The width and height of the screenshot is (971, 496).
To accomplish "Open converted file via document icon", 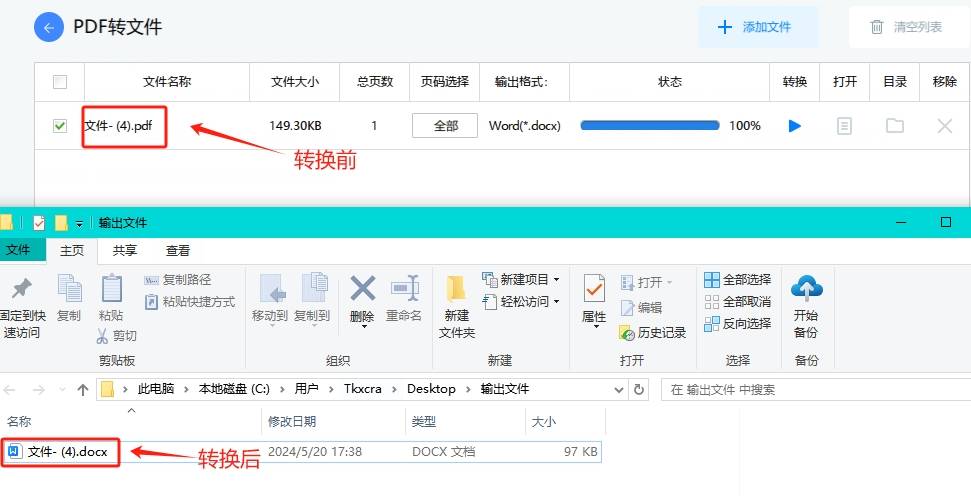I will (x=845, y=126).
